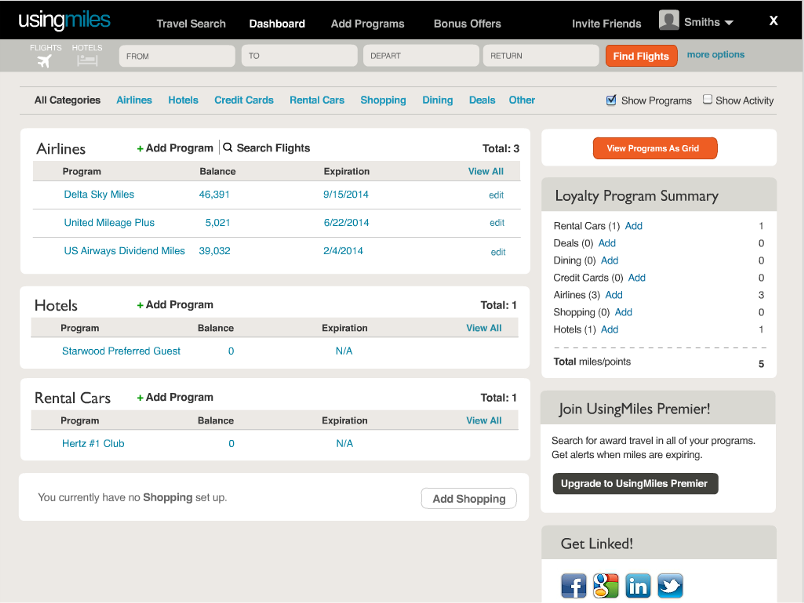The width and height of the screenshot is (804, 603).
Task: Edit the Delta Sky Miles row
Action: (496, 195)
